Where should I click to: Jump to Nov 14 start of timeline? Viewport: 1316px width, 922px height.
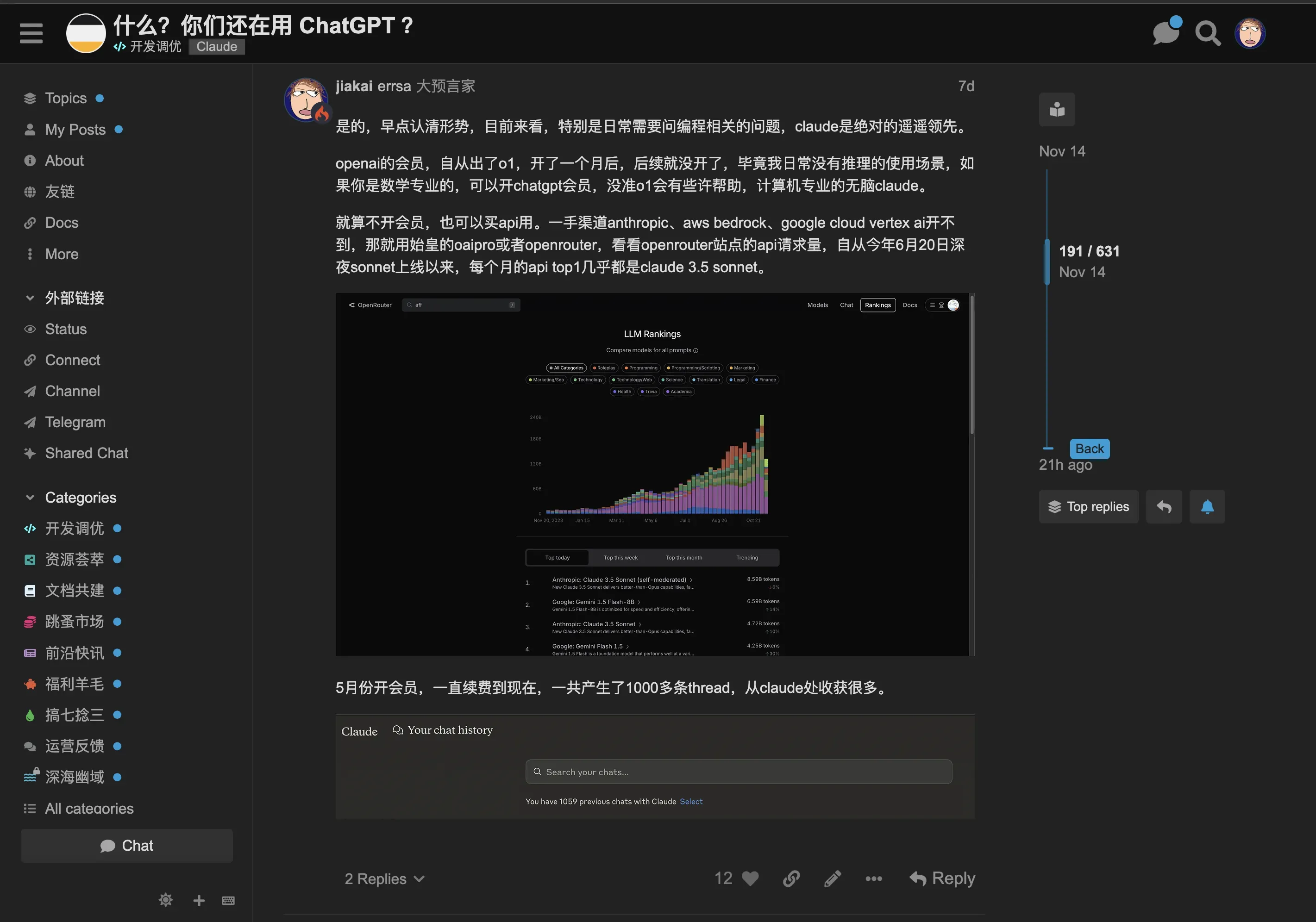point(1062,152)
